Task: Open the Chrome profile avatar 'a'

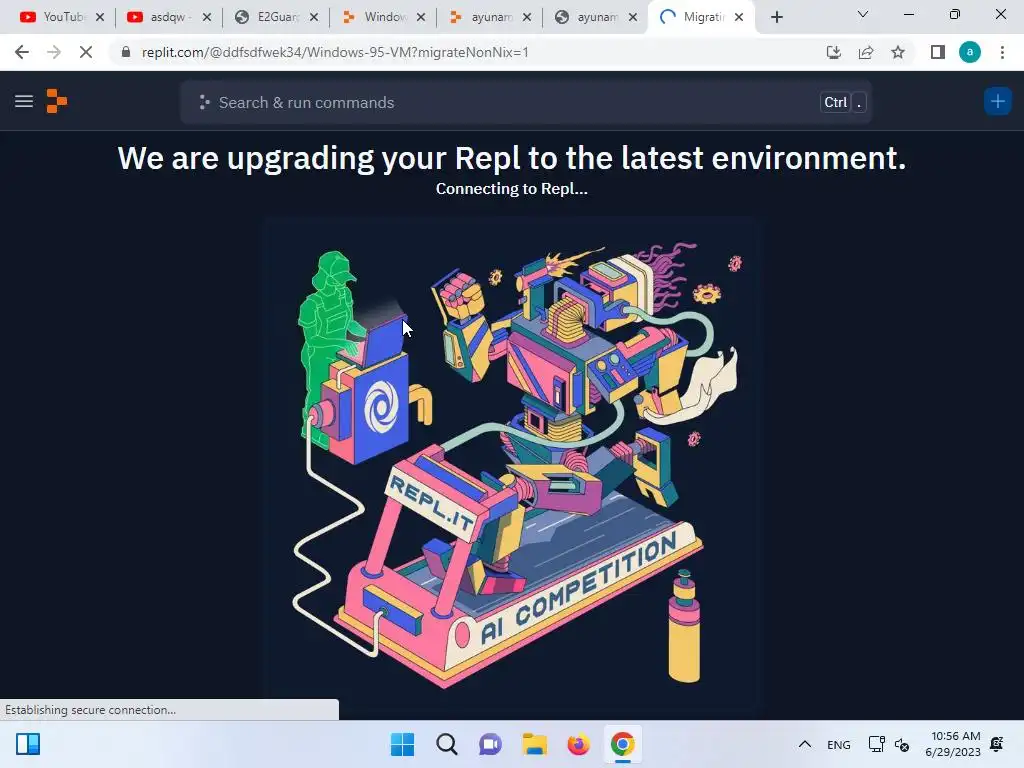Action: (970, 52)
